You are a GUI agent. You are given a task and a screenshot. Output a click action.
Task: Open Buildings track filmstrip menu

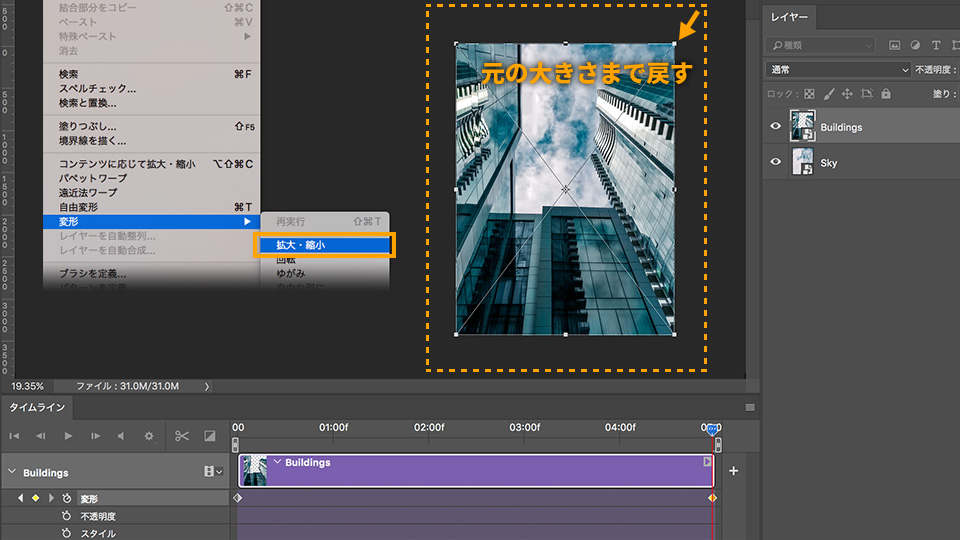(212, 471)
